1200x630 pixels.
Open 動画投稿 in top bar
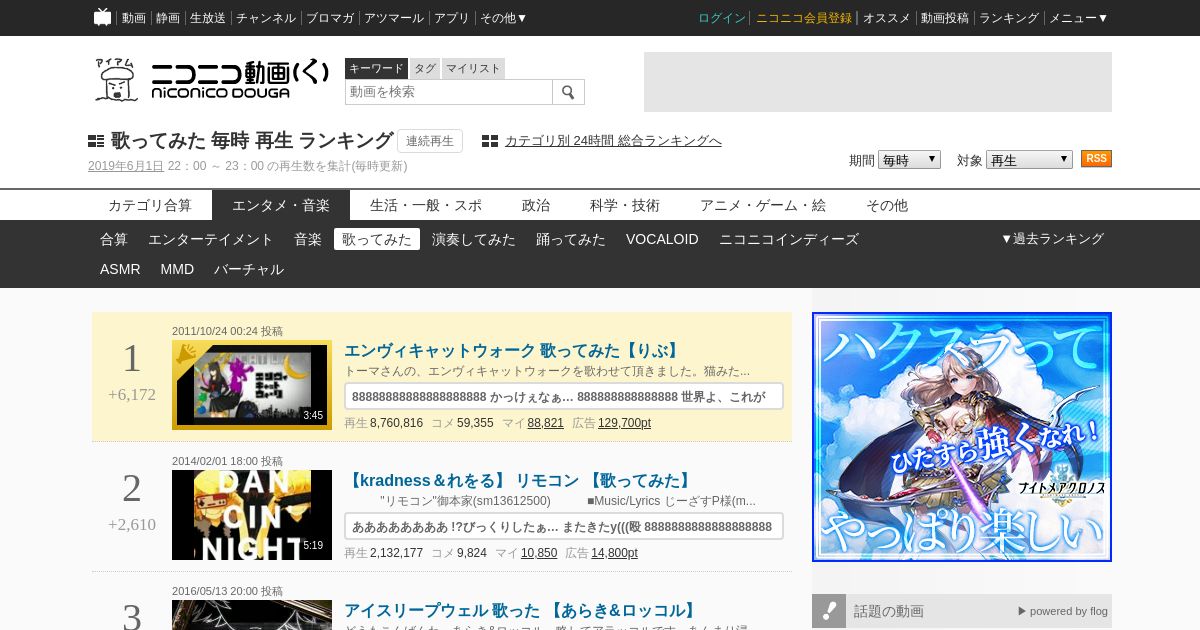pos(945,18)
